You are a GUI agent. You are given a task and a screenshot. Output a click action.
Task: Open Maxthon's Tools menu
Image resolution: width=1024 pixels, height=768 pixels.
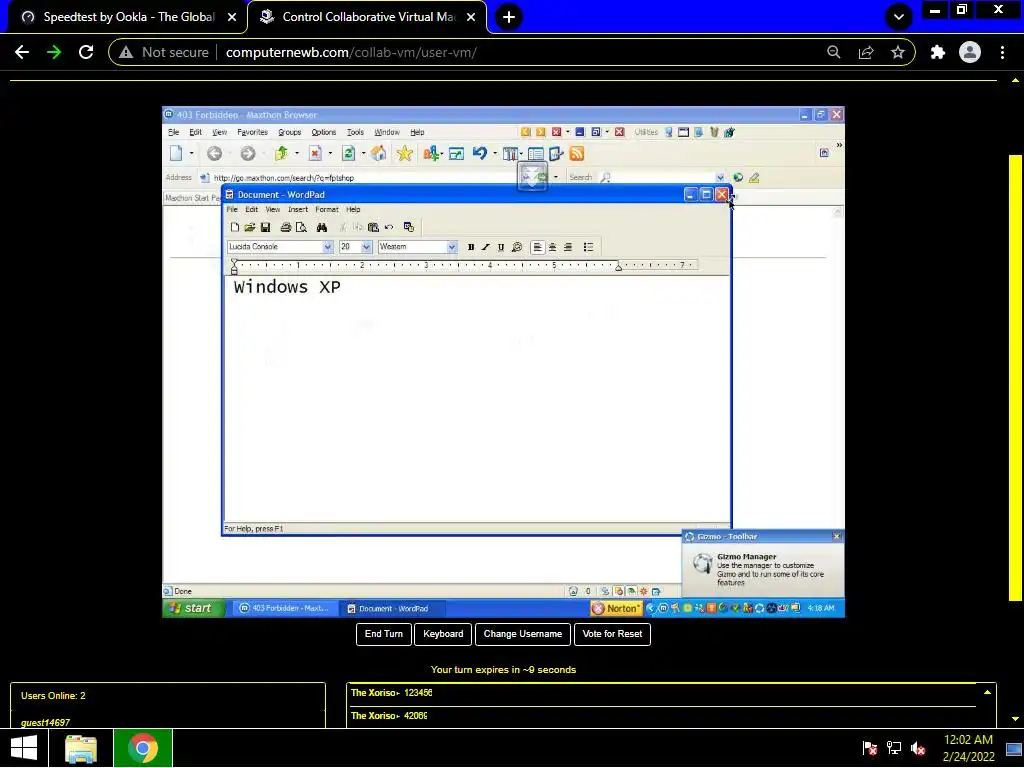click(x=355, y=132)
